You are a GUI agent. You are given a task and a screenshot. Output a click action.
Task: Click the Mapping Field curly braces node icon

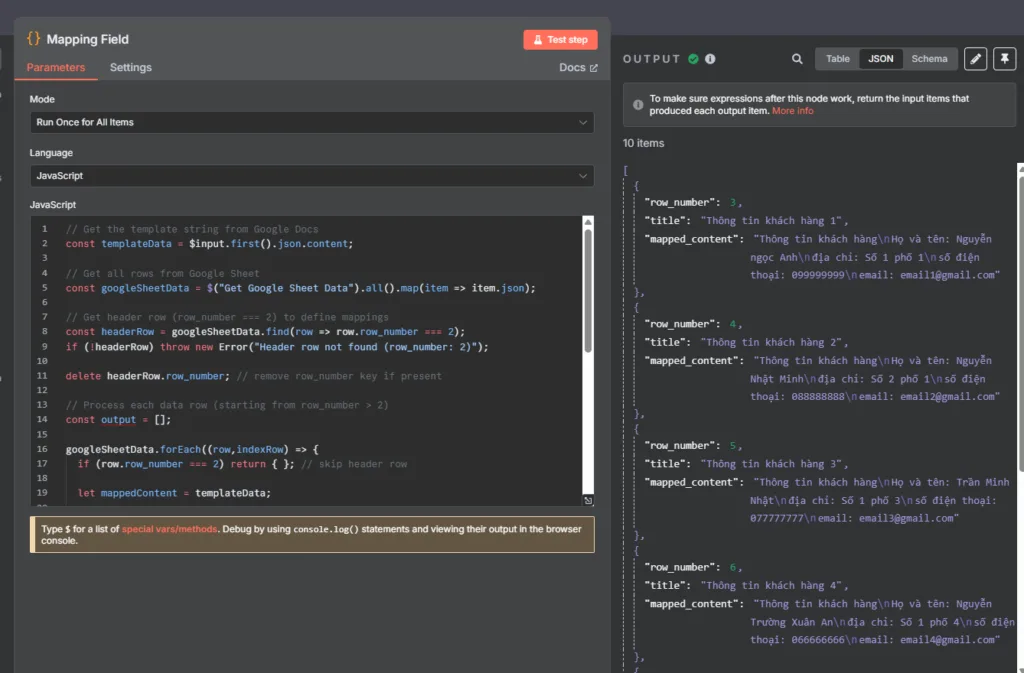coord(34,39)
